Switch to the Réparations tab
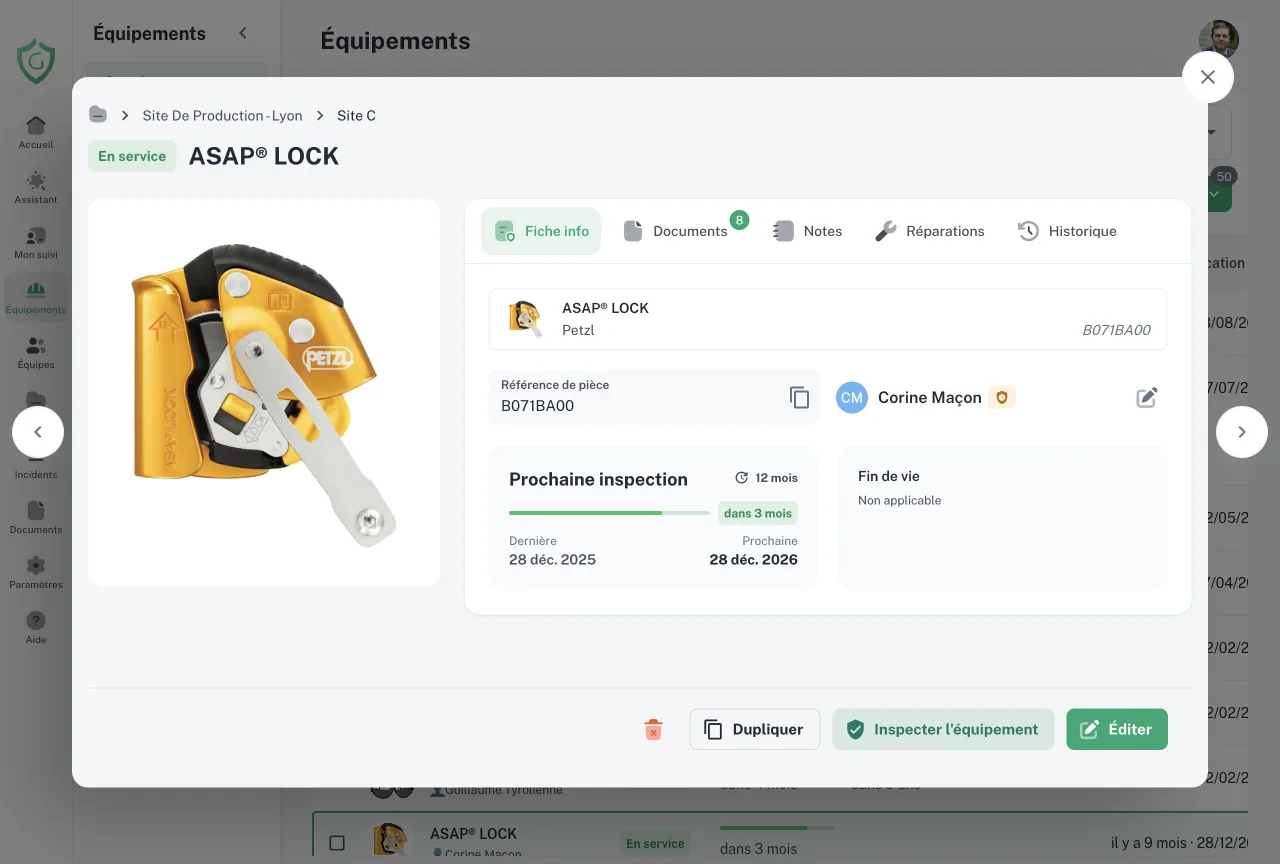Screen dimensions: 1280x864 [930, 231]
